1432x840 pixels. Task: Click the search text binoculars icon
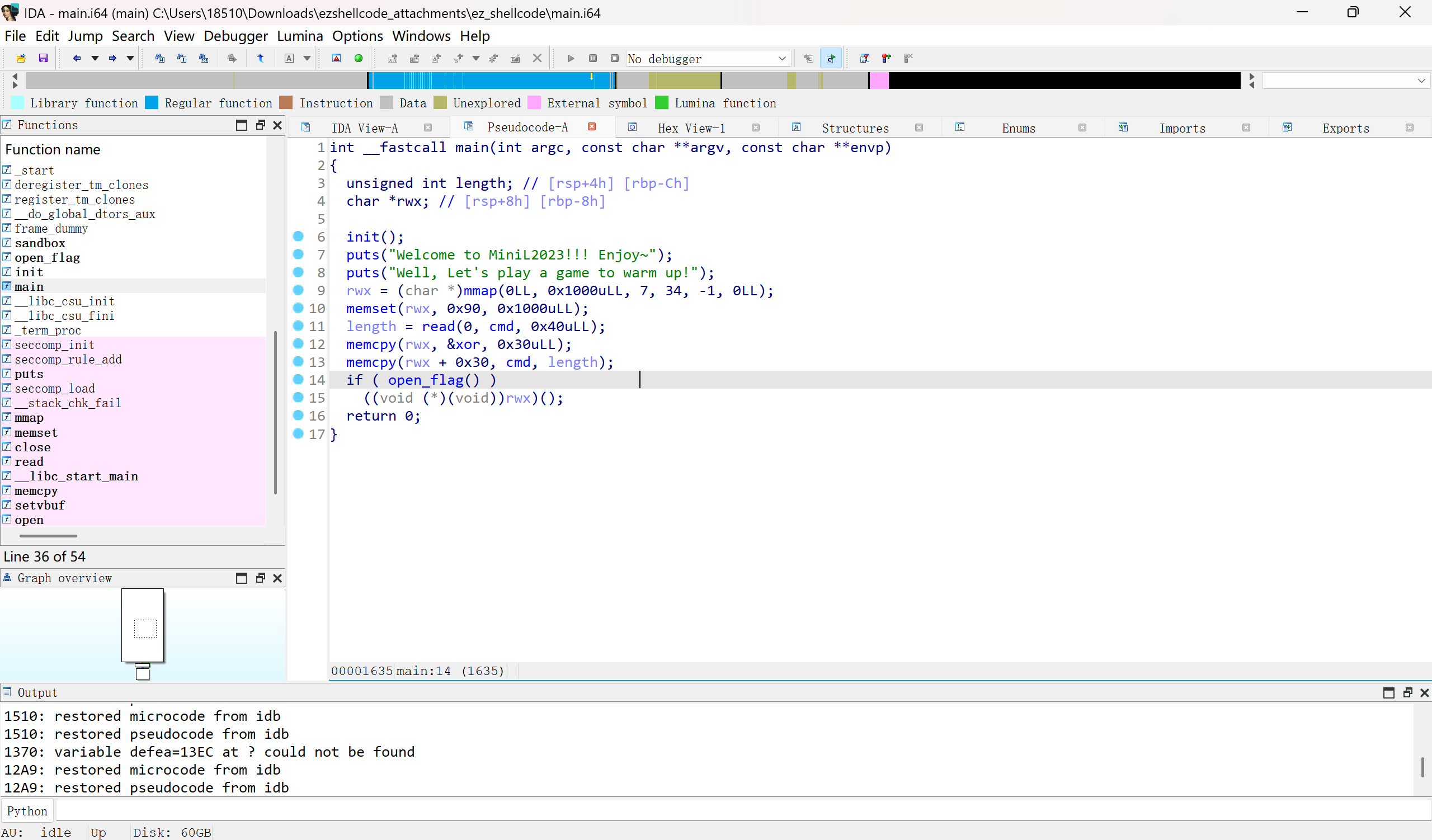click(182, 59)
